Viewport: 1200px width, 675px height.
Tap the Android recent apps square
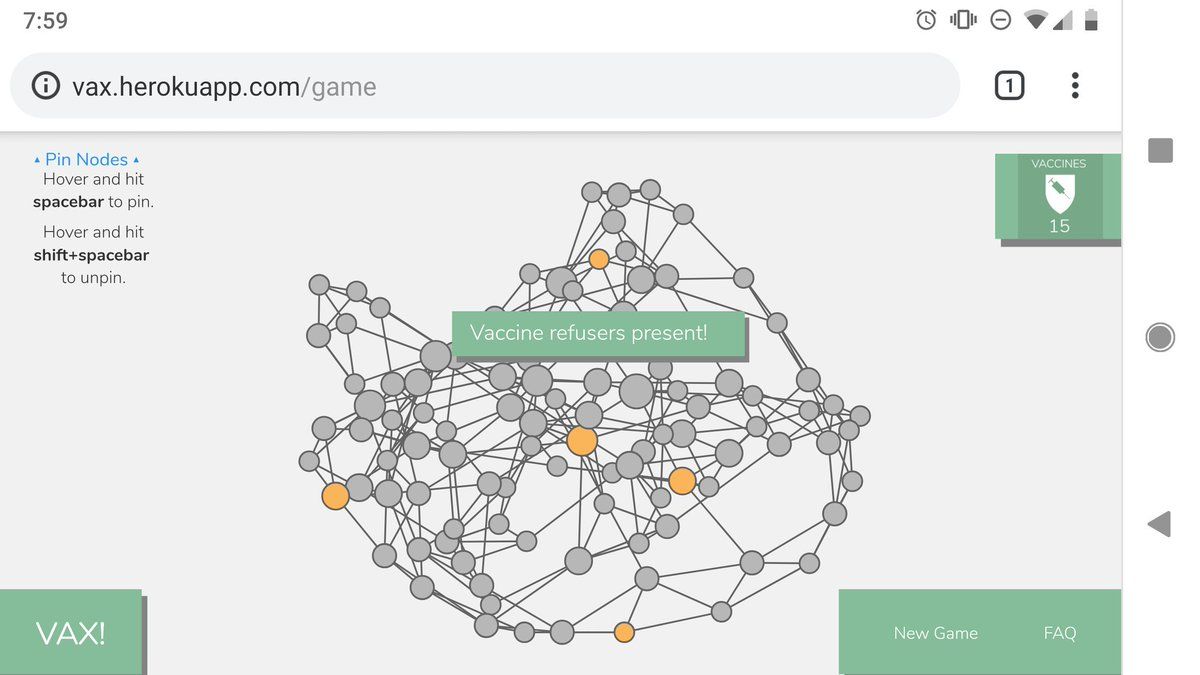pos(1160,150)
